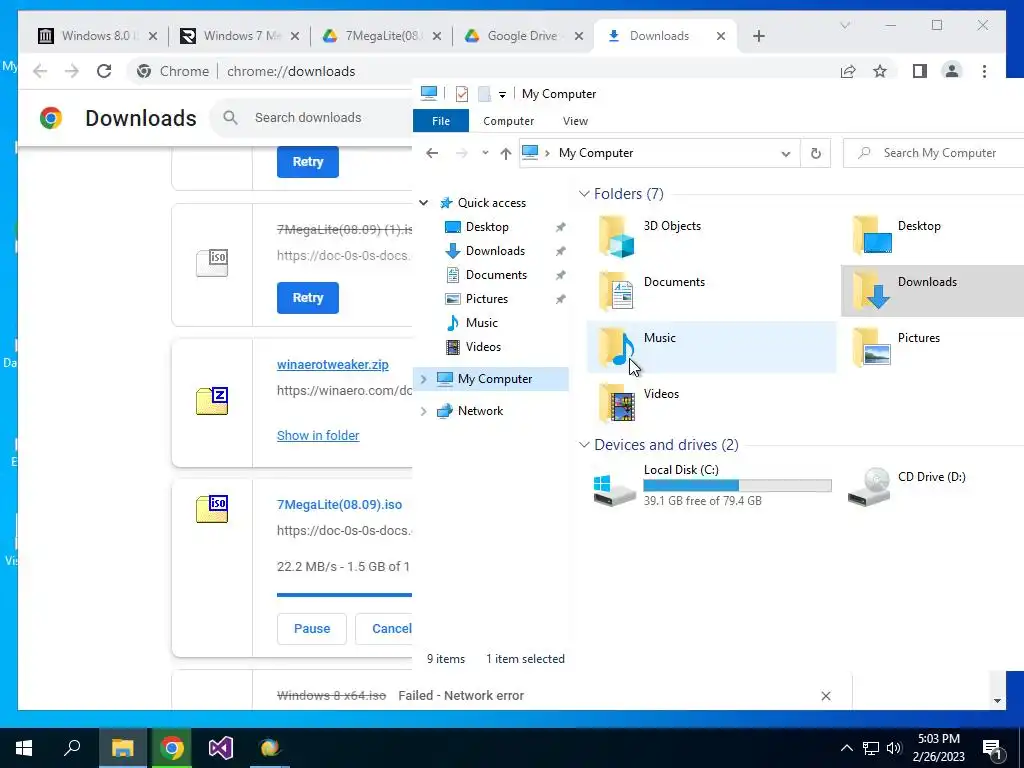Collapse the Folders (7) group
1024x768 pixels.
pyautogui.click(x=584, y=194)
